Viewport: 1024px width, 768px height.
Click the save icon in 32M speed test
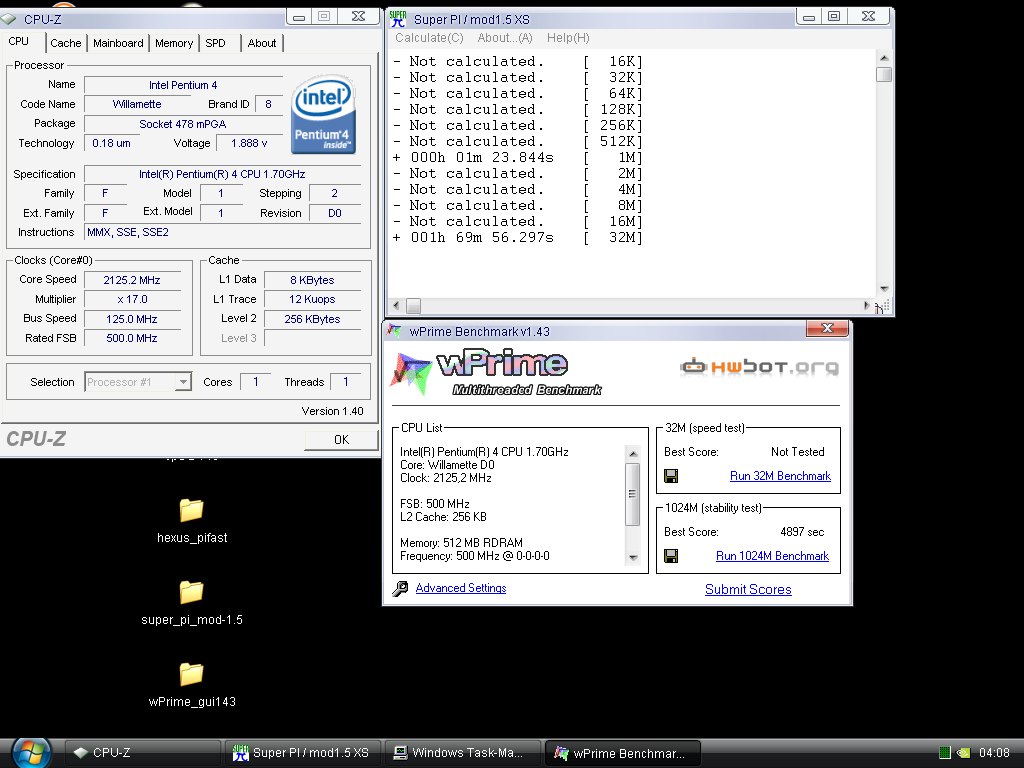671,476
